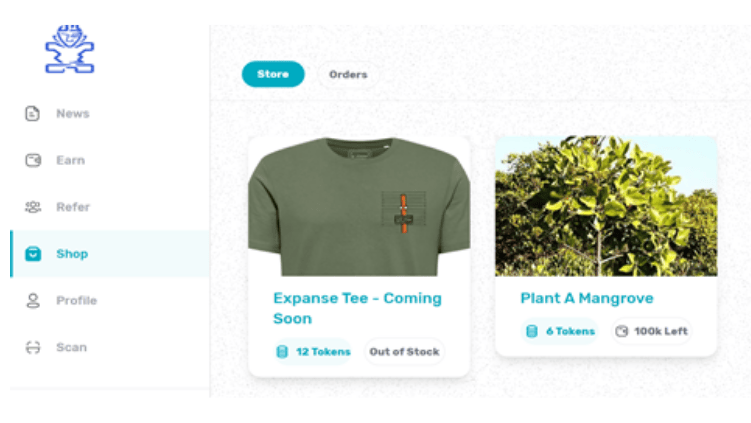The width and height of the screenshot is (751, 423).
Task: Click the 100k Left badge
Action: click(x=651, y=331)
